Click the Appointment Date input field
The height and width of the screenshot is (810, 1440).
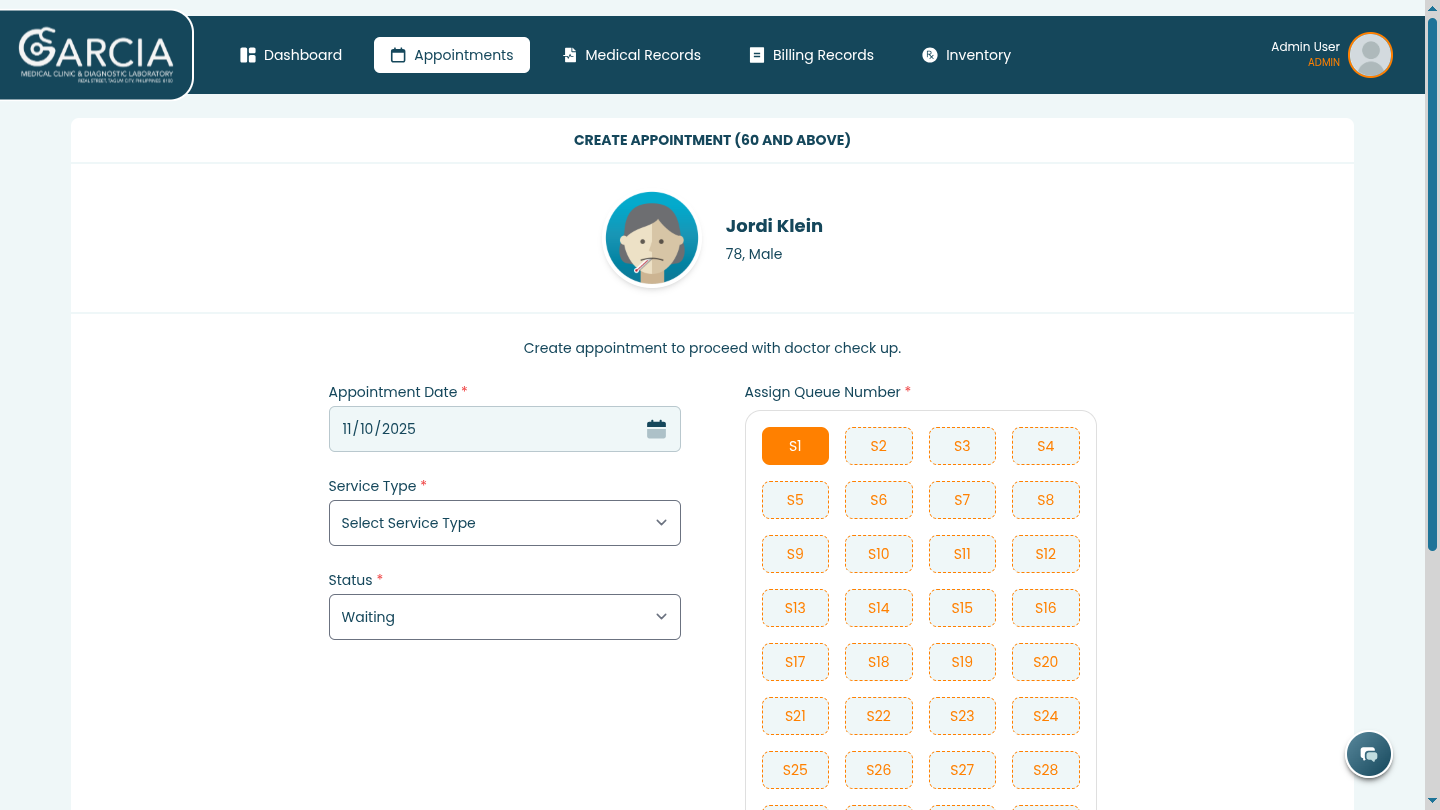click(x=485, y=429)
